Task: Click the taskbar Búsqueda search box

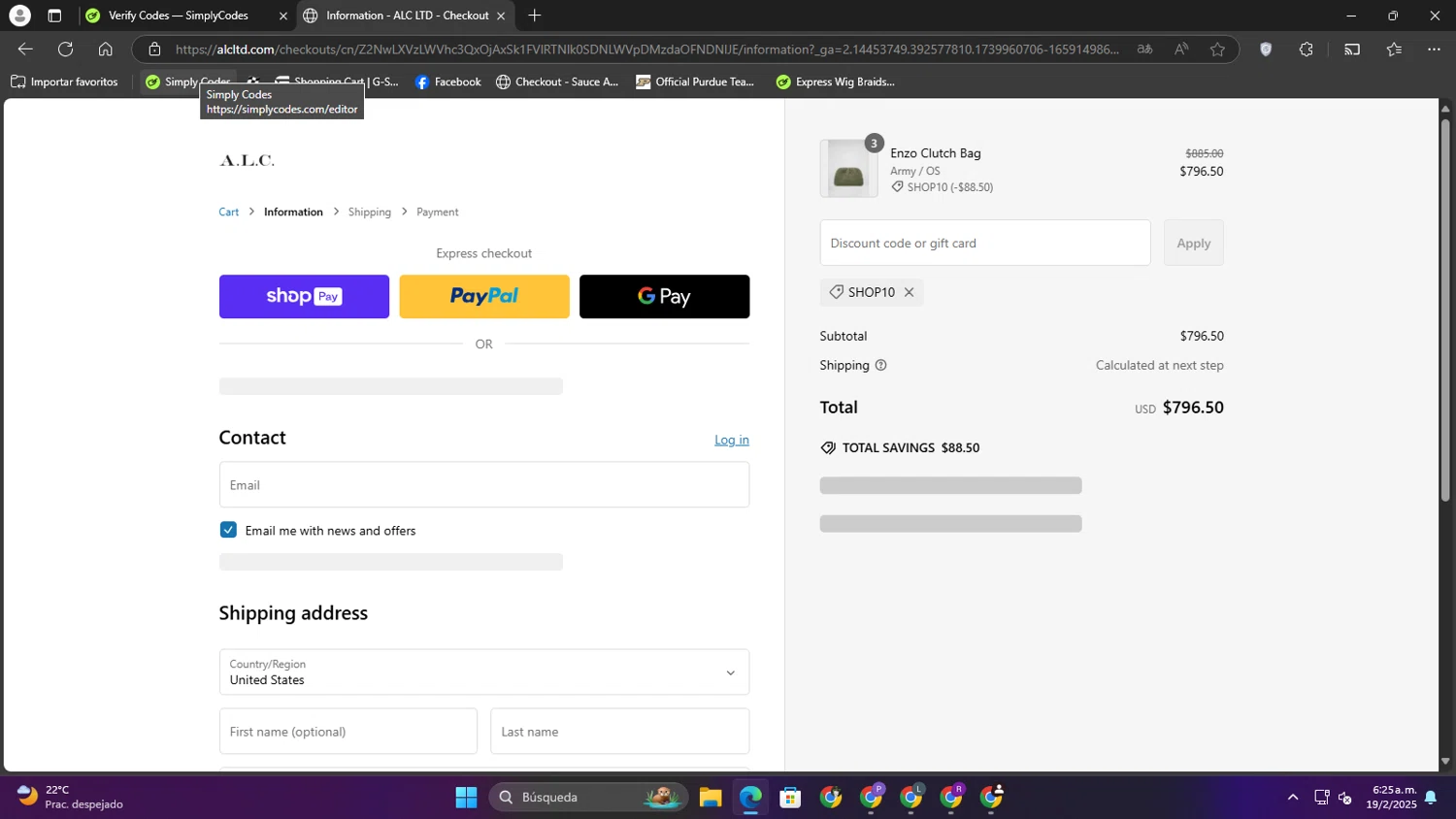Action: click(x=588, y=798)
